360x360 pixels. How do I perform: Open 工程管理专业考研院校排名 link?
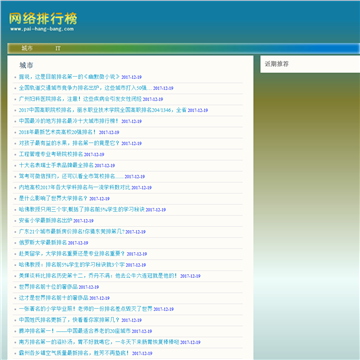click(x=51, y=154)
